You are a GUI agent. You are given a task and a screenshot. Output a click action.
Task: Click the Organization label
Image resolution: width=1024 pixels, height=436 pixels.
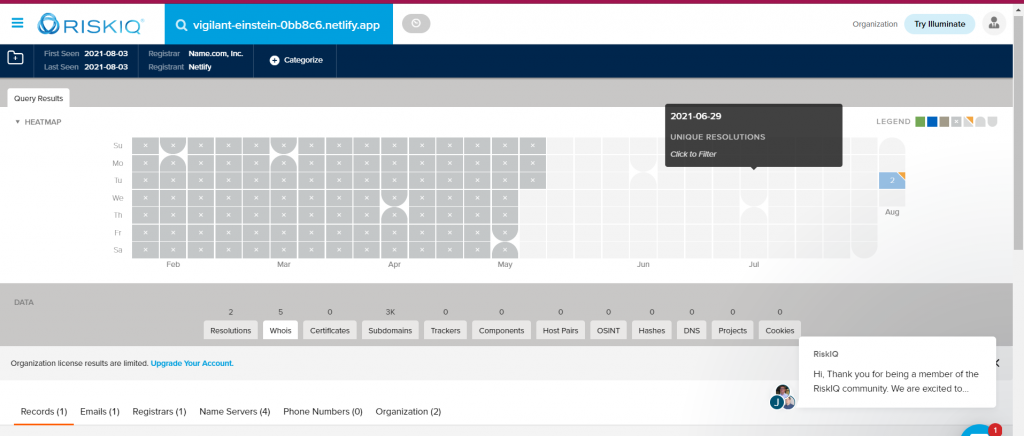[875, 24]
